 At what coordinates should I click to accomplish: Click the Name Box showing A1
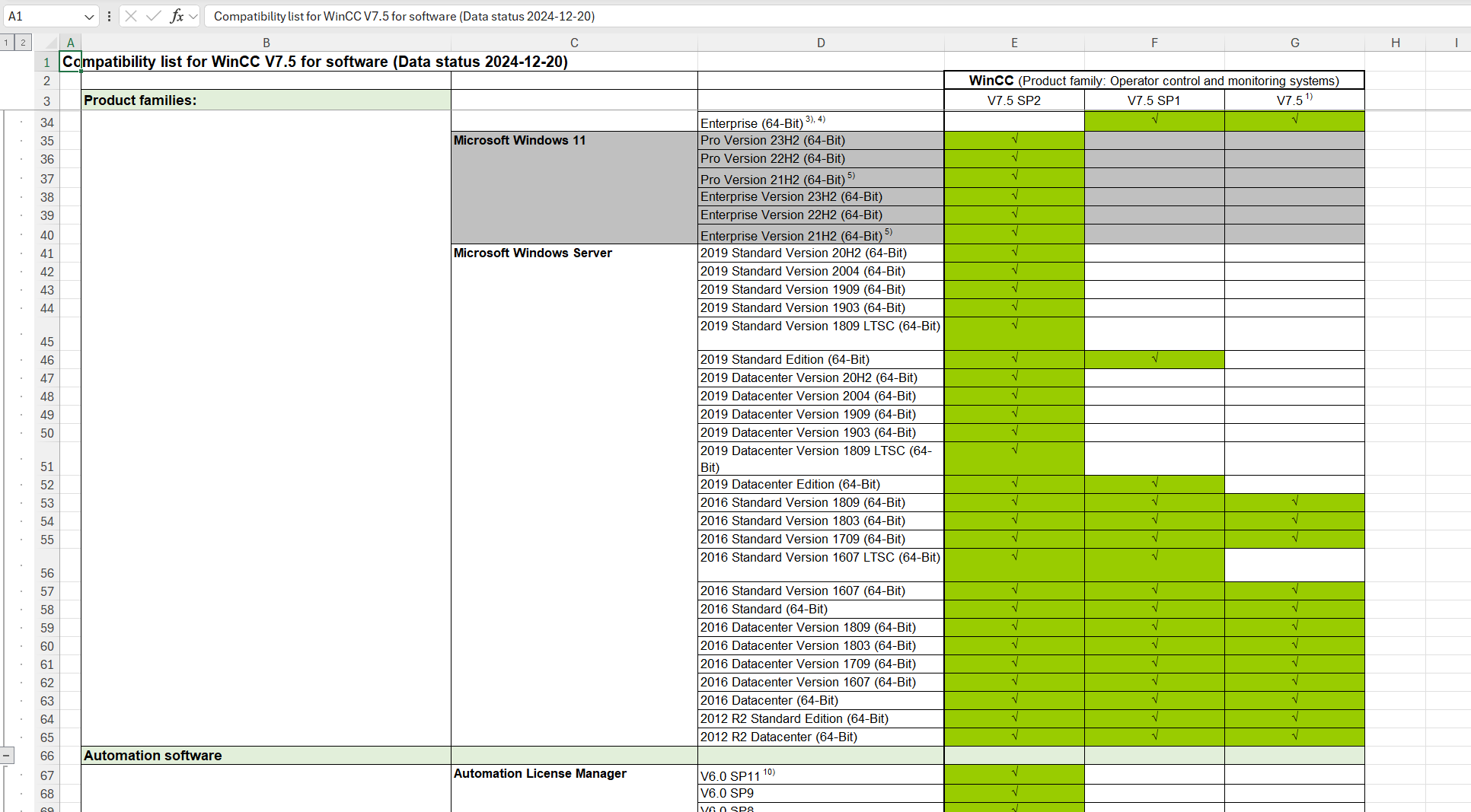(42, 16)
